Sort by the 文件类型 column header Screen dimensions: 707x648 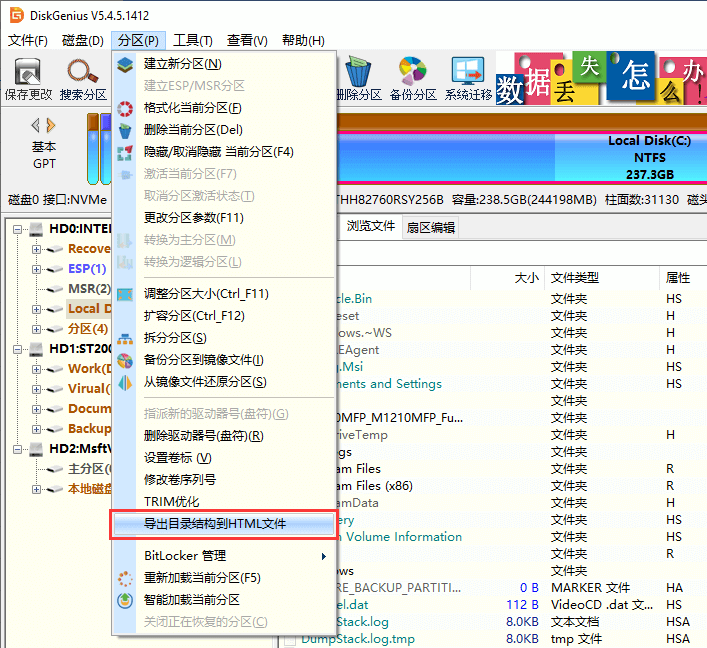[602, 278]
